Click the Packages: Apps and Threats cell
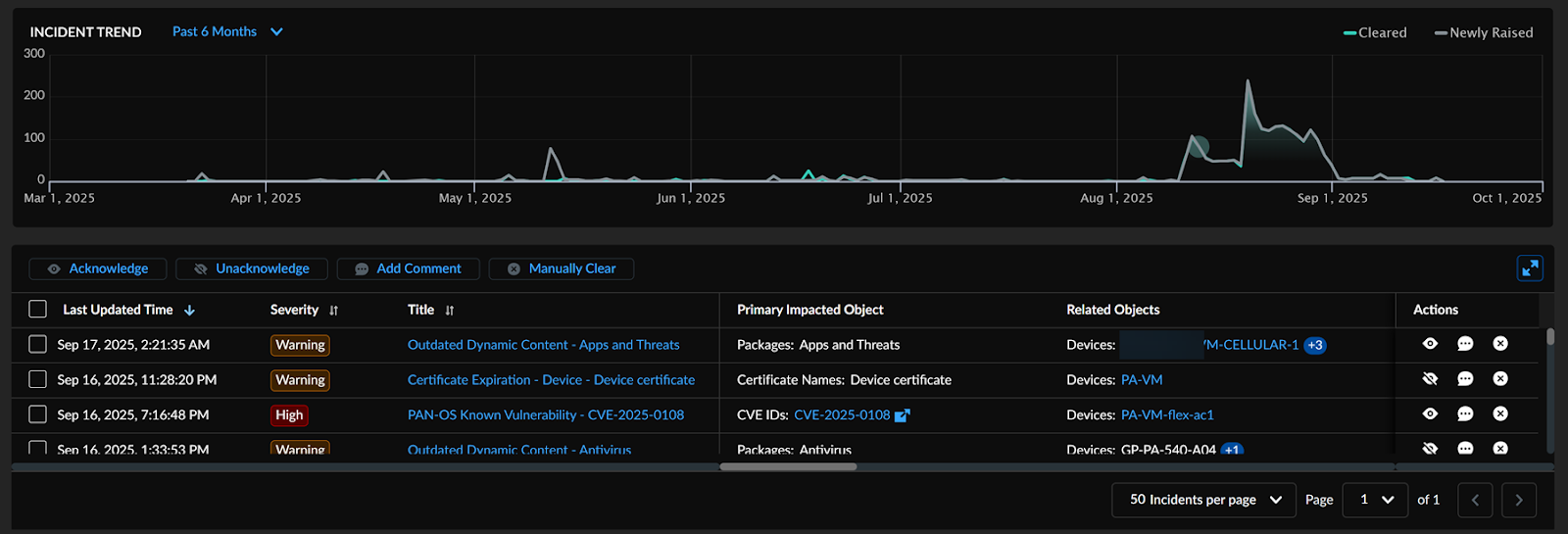The width and height of the screenshot is (1568, 534). pos(818,345)
